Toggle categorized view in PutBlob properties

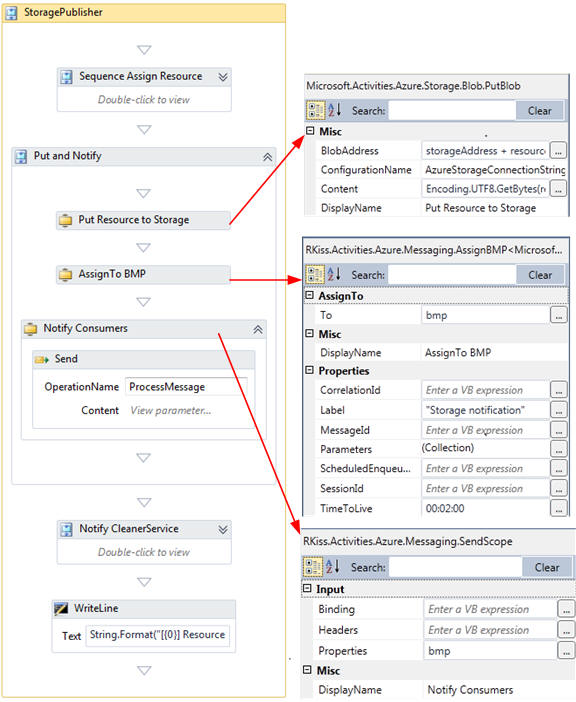coord(315,110)
